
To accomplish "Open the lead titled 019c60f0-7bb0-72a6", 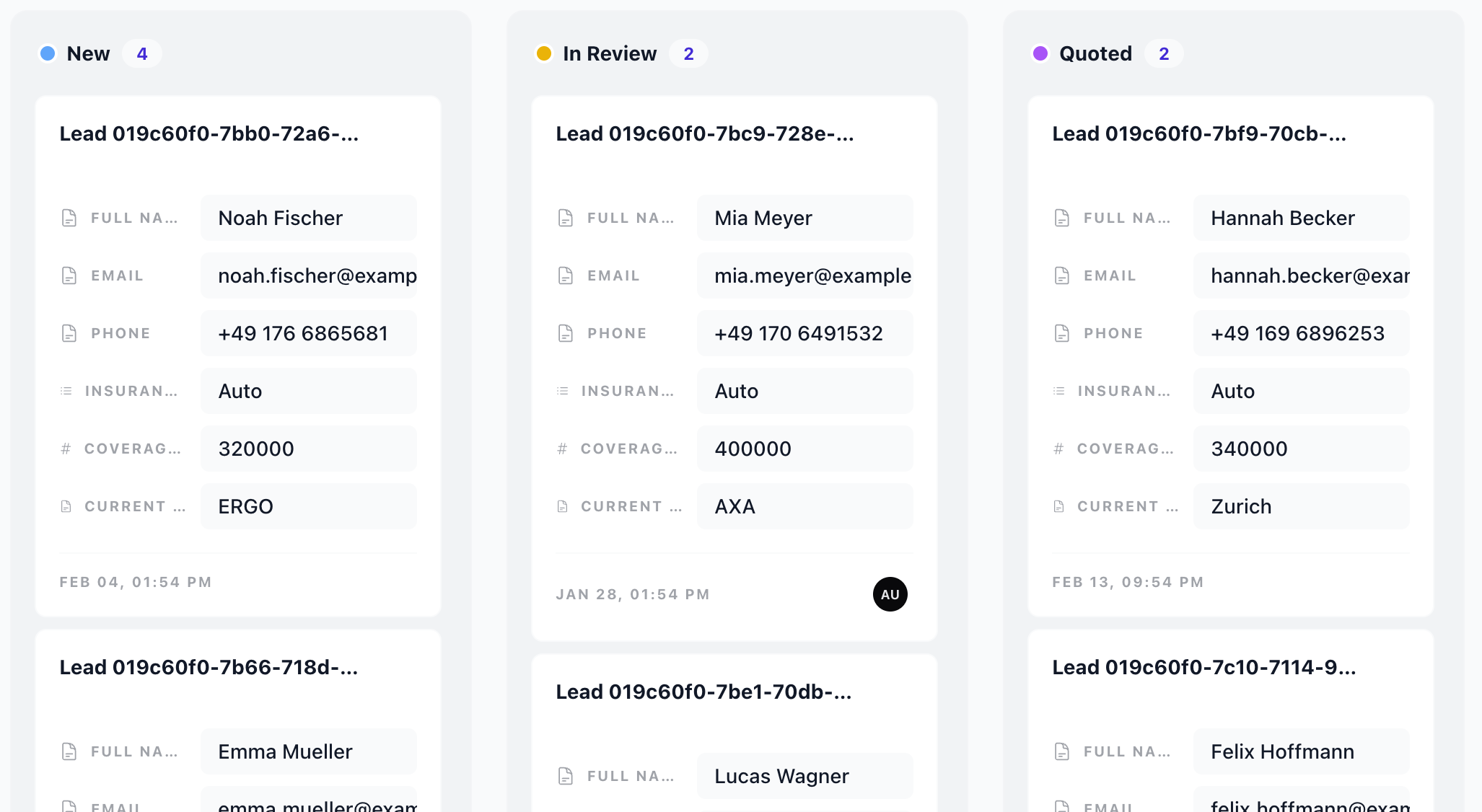I will (x=210, y=133).
